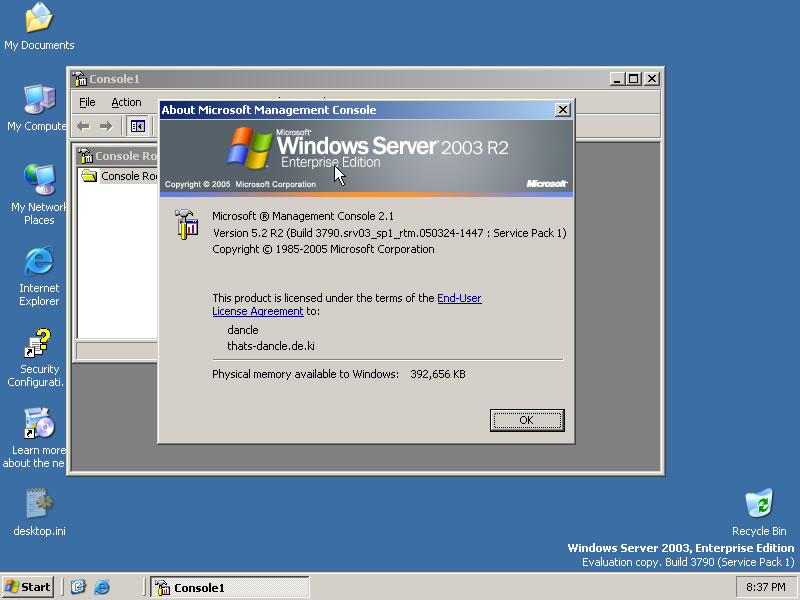800x600 pixels.
Task: Select the My Computer desktop icon
Action: pos(39,100)
